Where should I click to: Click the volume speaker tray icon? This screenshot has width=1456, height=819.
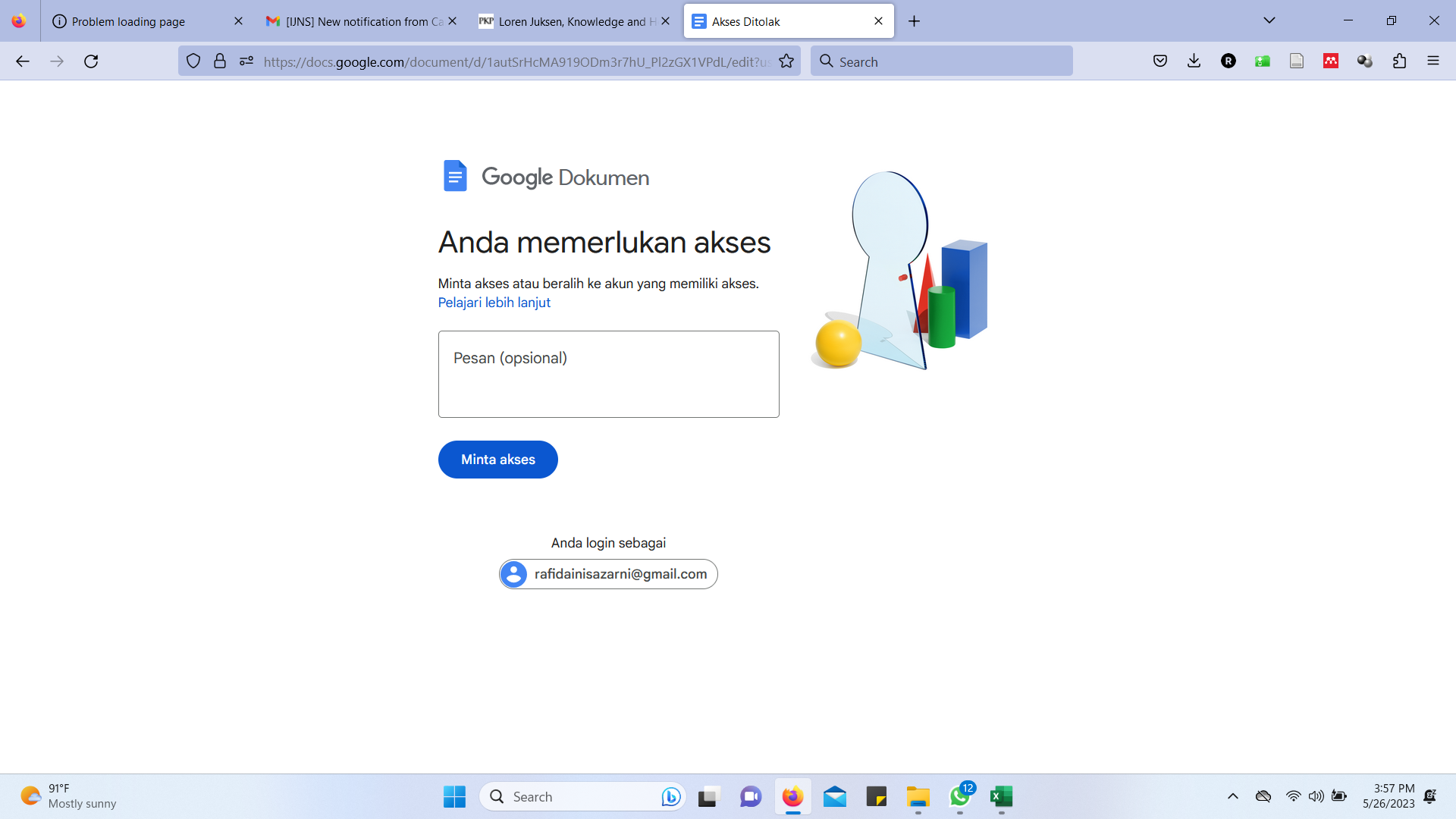pos(1316,796)
